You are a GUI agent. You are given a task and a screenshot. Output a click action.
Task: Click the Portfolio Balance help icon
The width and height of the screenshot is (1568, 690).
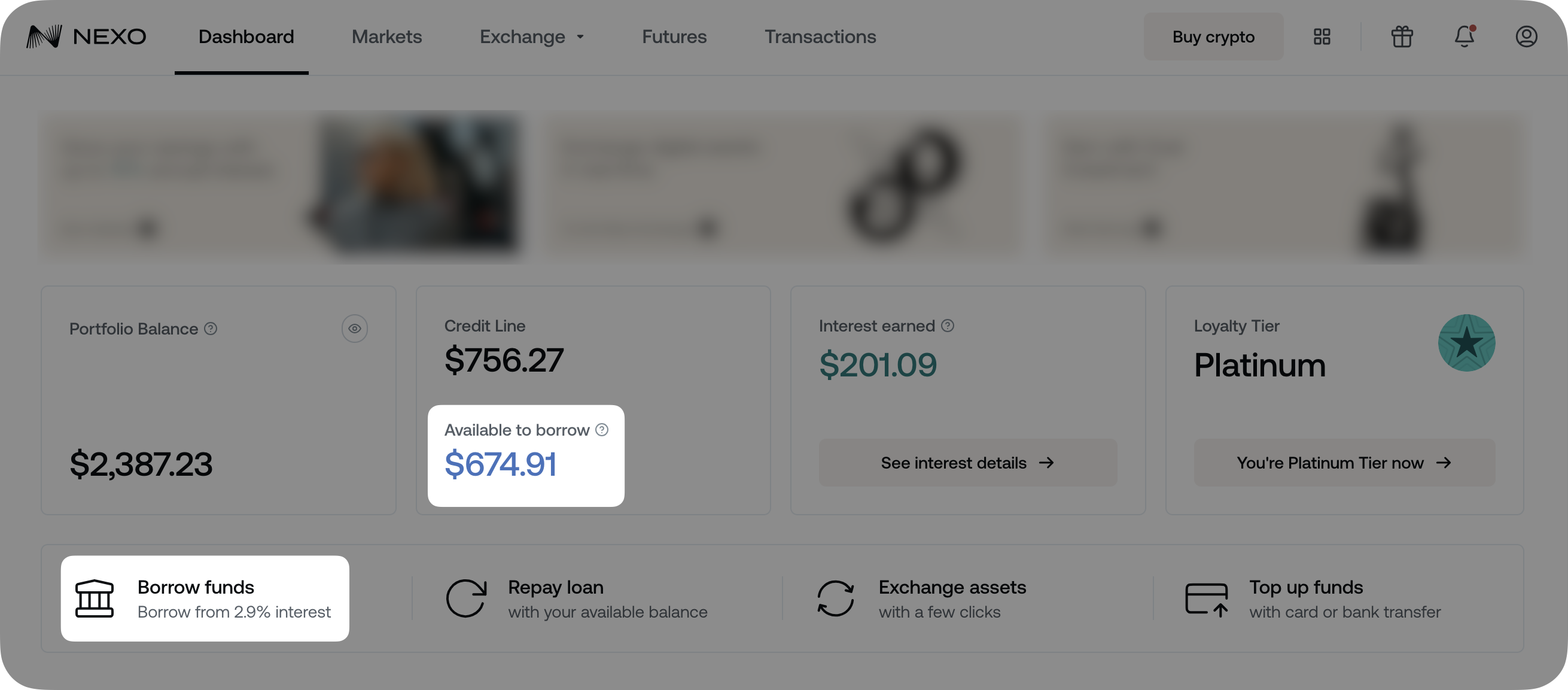click(x=211, y=329)
